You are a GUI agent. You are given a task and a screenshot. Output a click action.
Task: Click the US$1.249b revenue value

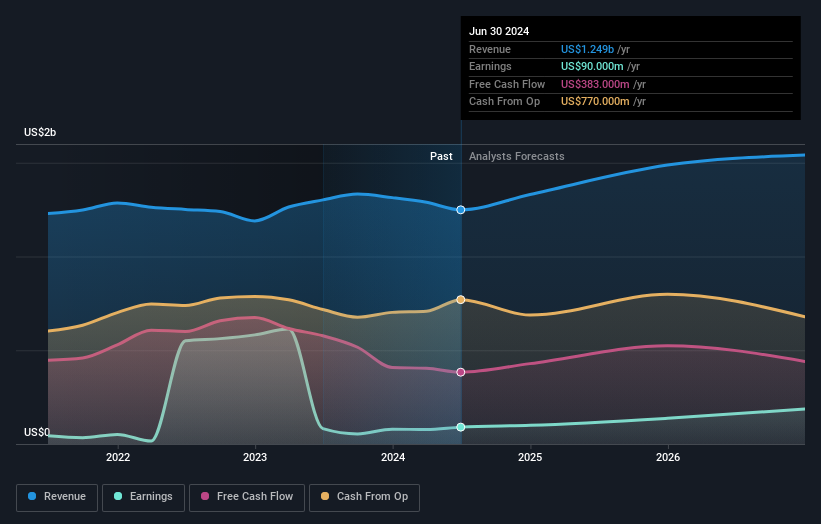pos(587,49)
